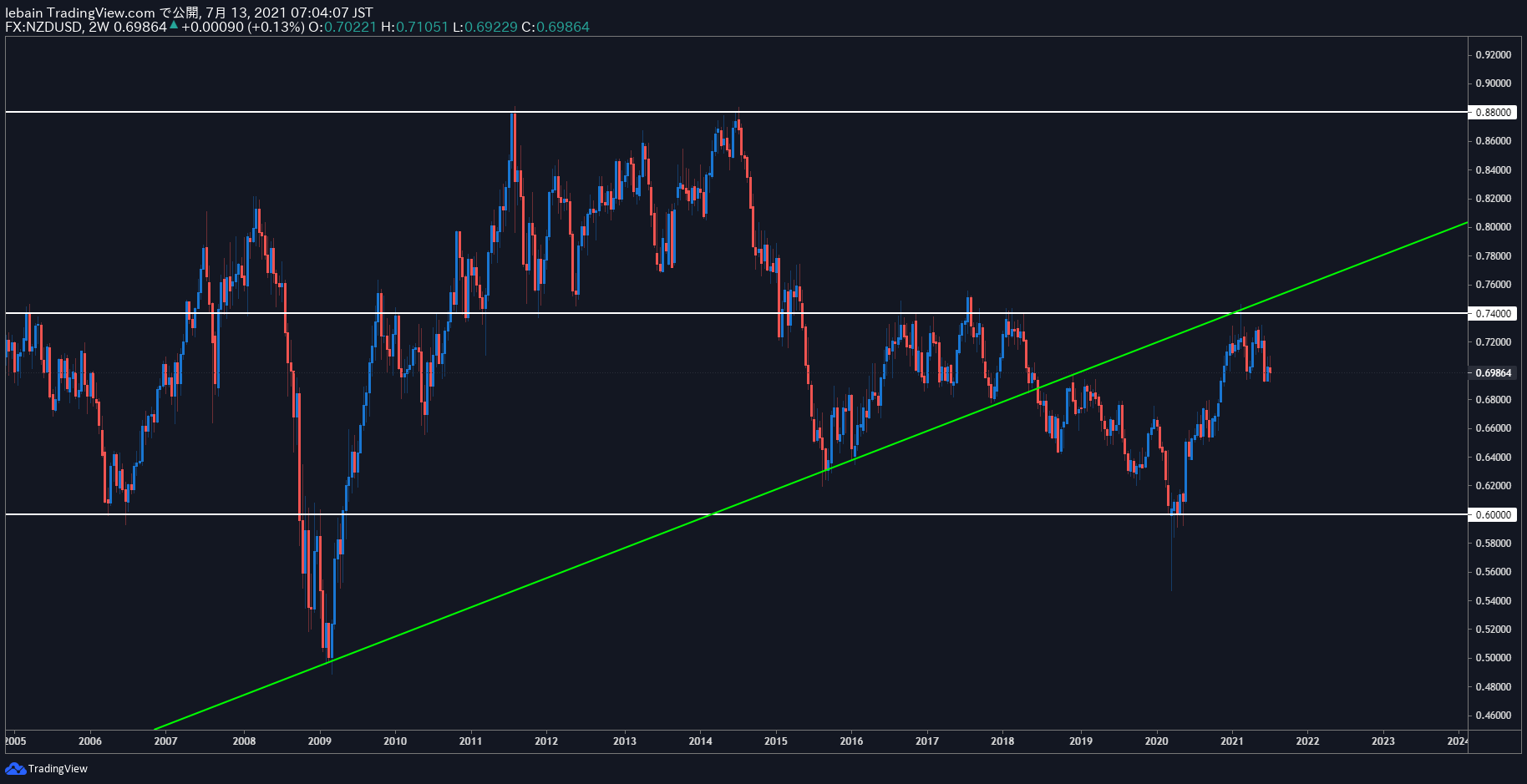Click the 2015 label on time axis
Image resolution: width=1527 pixels, height=784 pixels.
(775, 741)
